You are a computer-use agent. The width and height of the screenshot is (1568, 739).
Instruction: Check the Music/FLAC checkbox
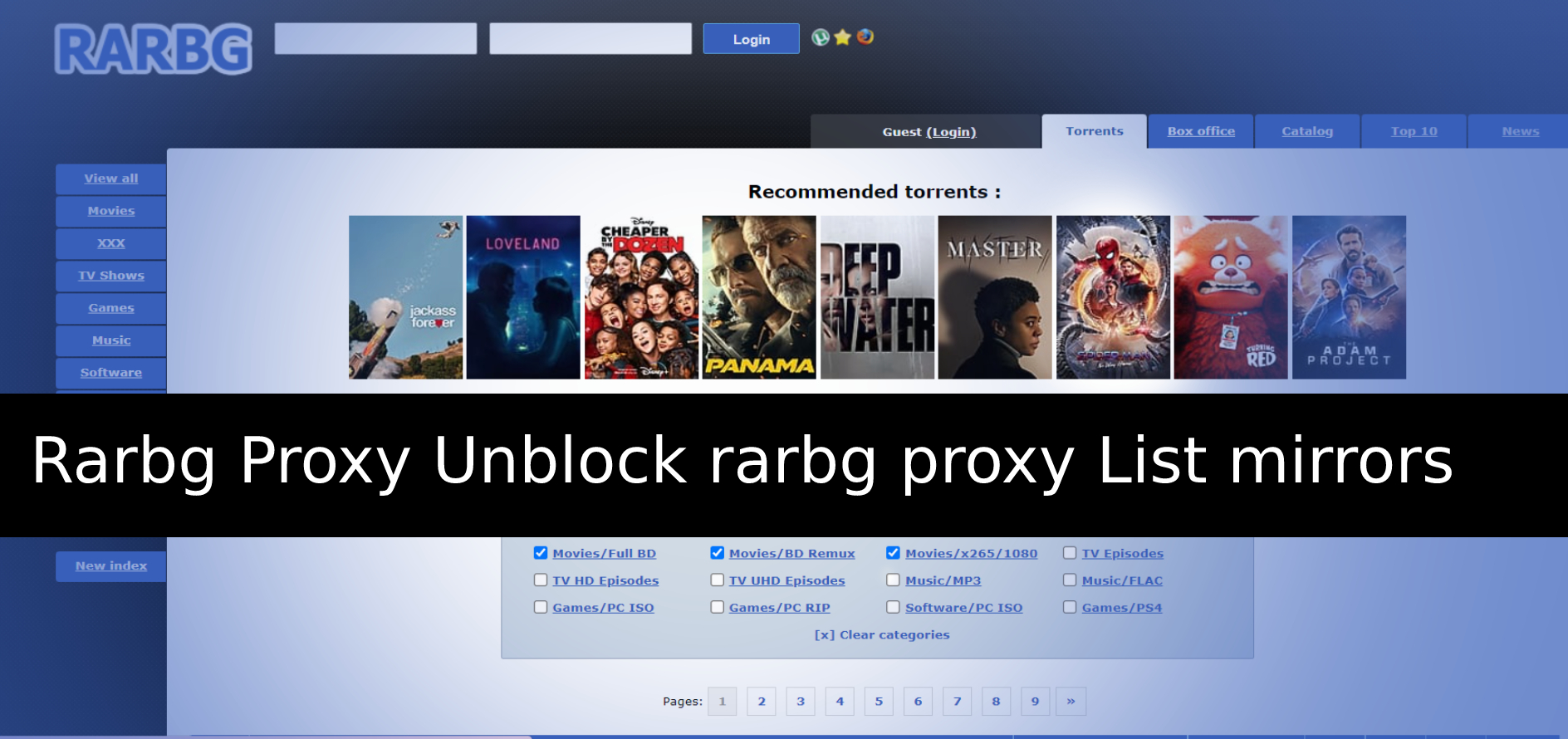pyautogui.click(x=1070, y=580)
